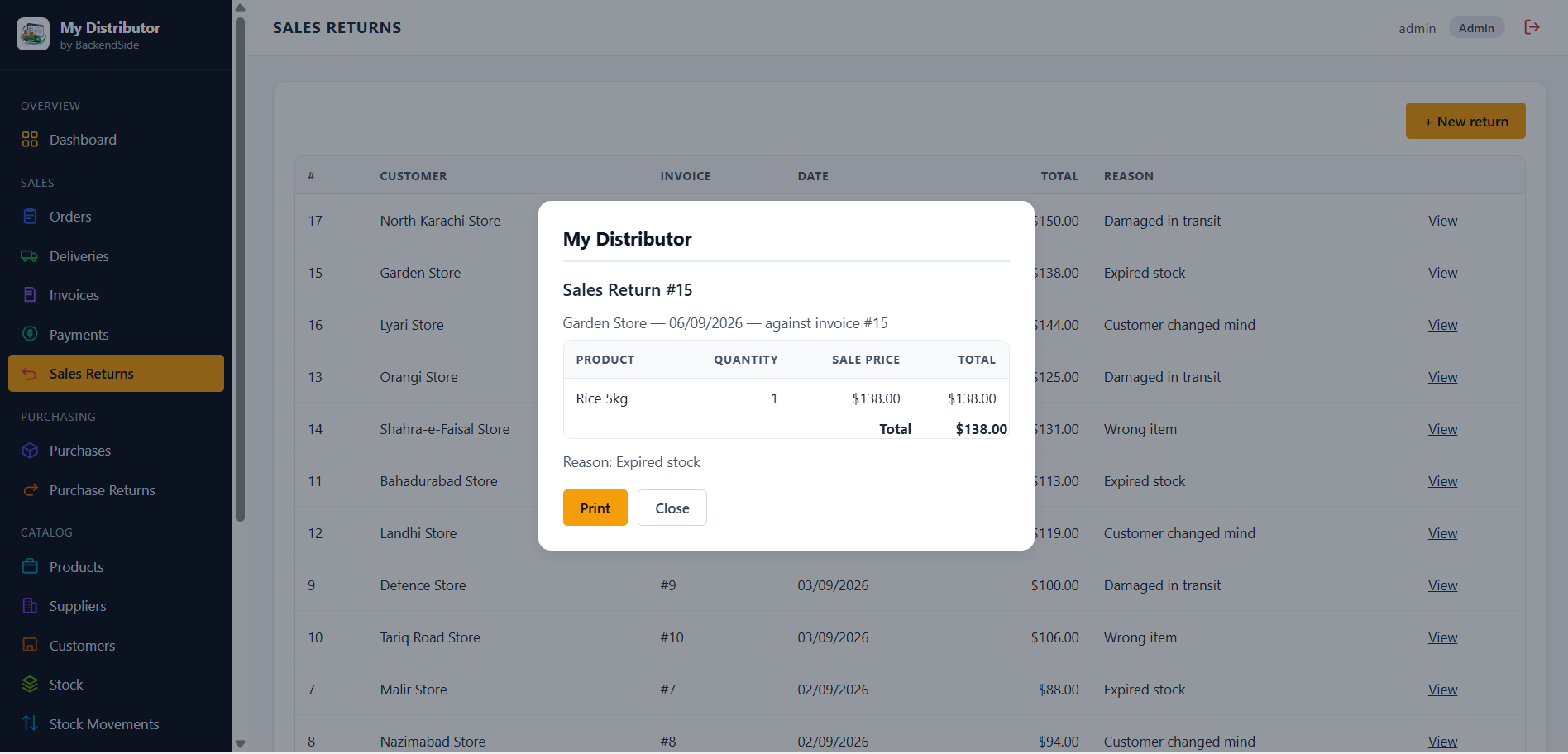This screenshot has height=754, width=1568.
Task: View the Garden Store return
Action: tap(1442, 273)
